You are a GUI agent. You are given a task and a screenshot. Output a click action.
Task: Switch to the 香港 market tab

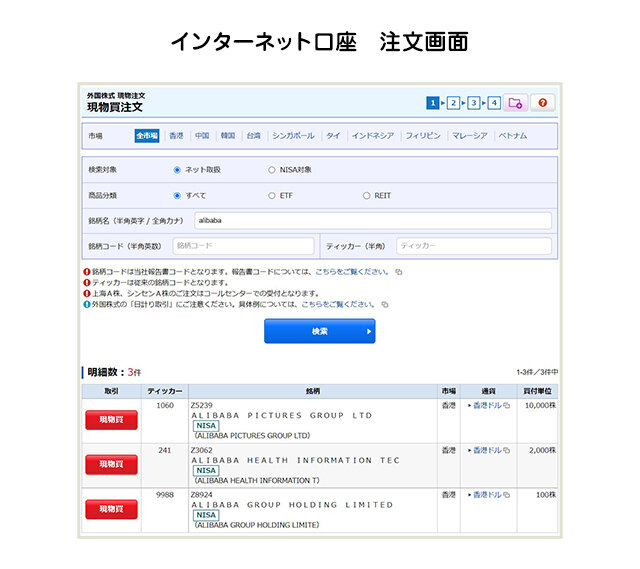(x=176, y=136)
